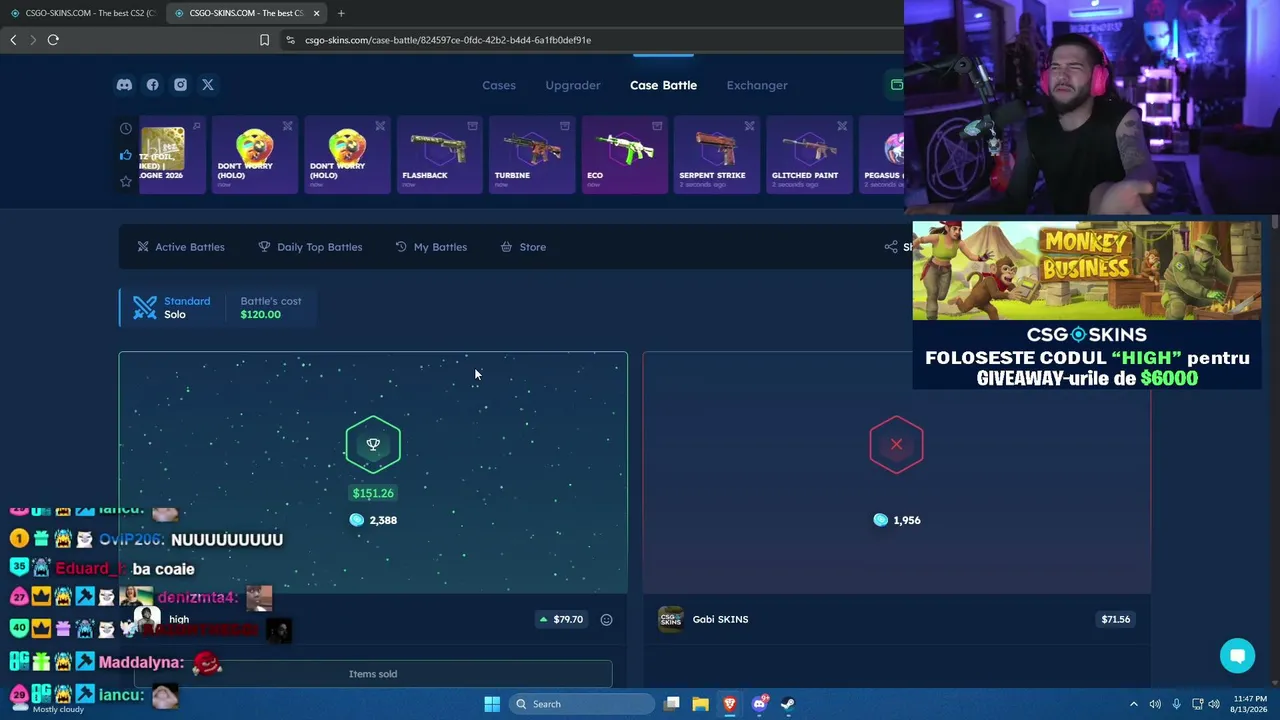
Task: Reload the current page
Action: [53, 40]
